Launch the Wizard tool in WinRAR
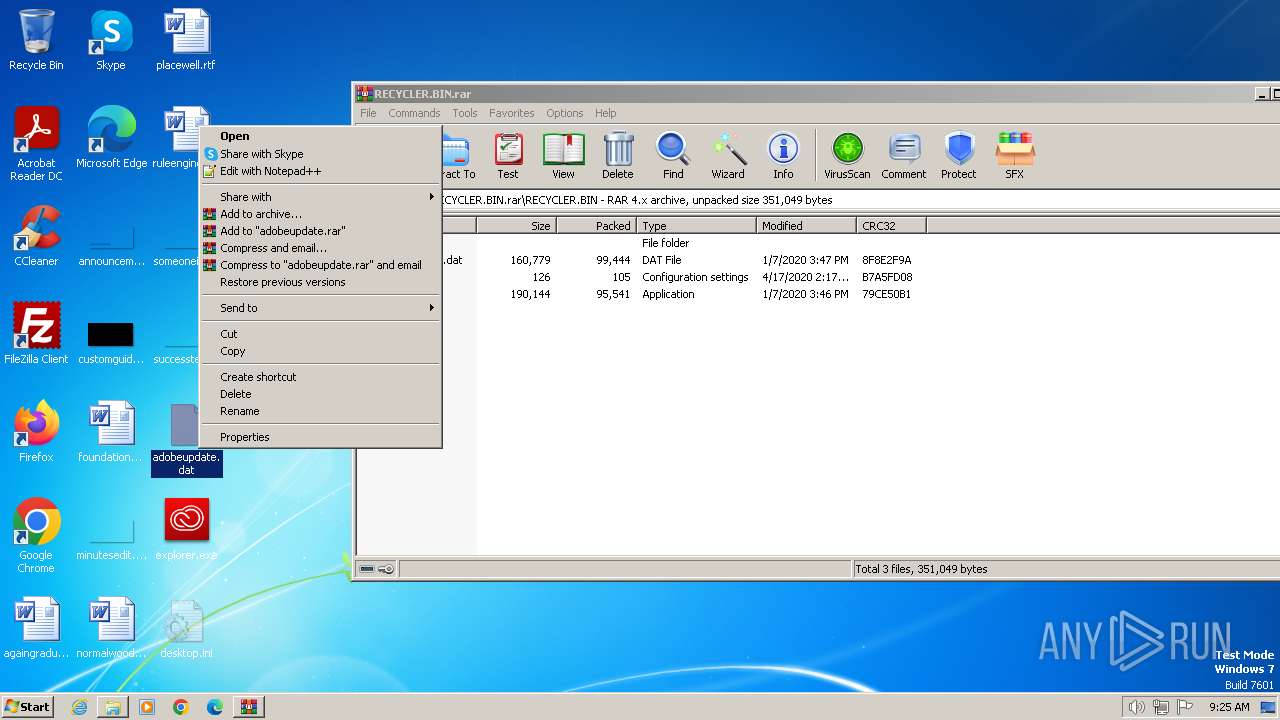This screenshot has height=720, width=1280. [728, 156]
